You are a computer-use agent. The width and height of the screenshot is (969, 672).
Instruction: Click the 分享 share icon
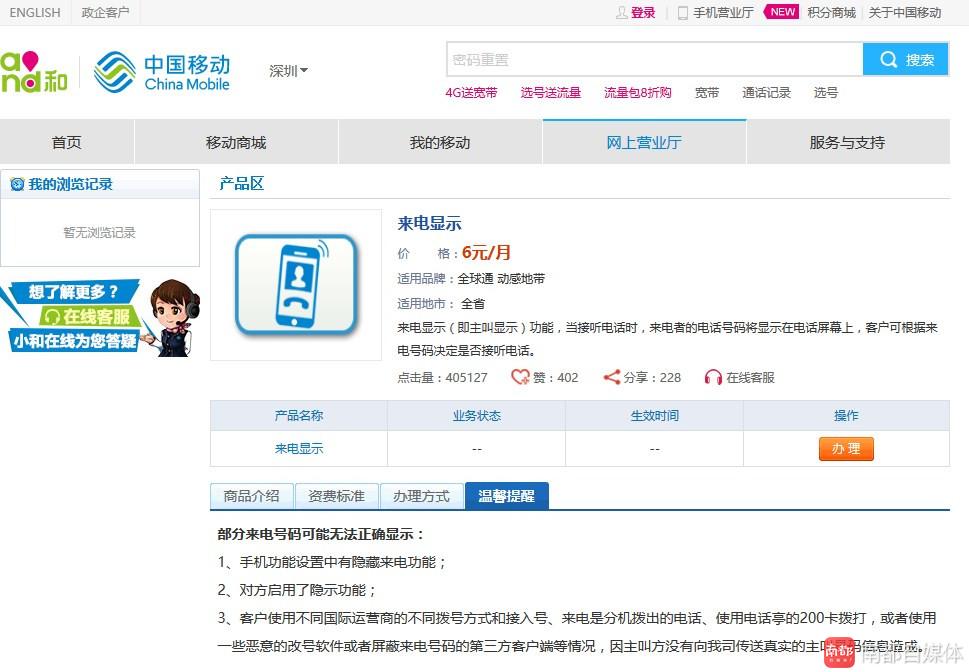click(610, 377)
